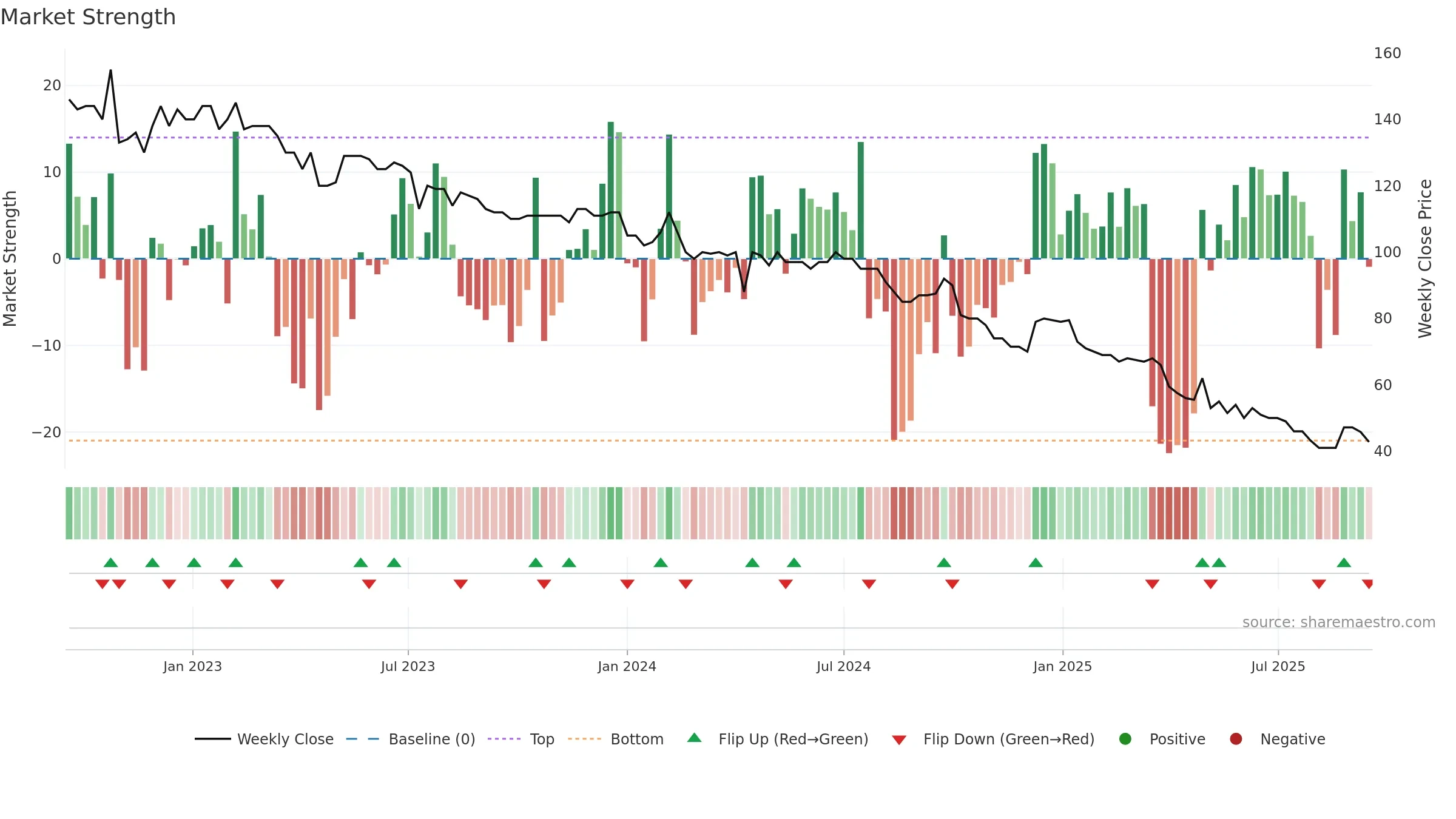Screen dimensions: 1456x819
Task: Click the 80 right-axis price tick
Action: coord(1383,318)
